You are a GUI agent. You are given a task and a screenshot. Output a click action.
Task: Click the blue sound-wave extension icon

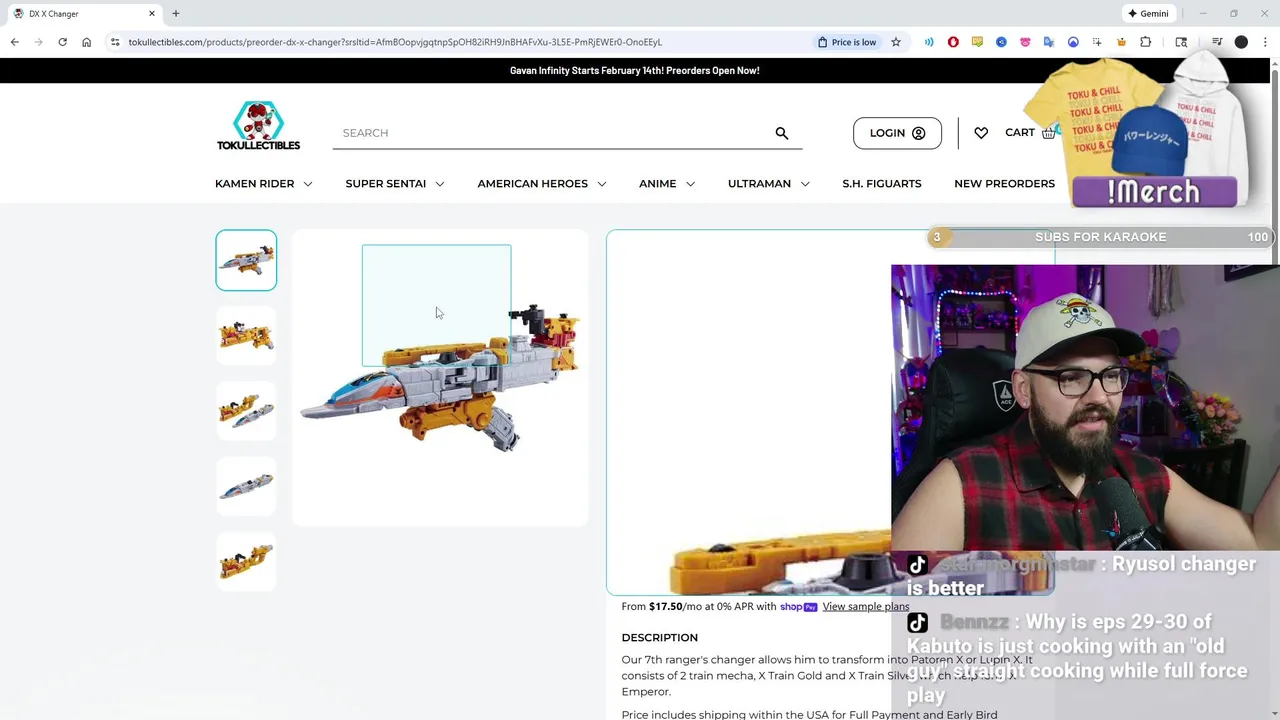[929, 42]
